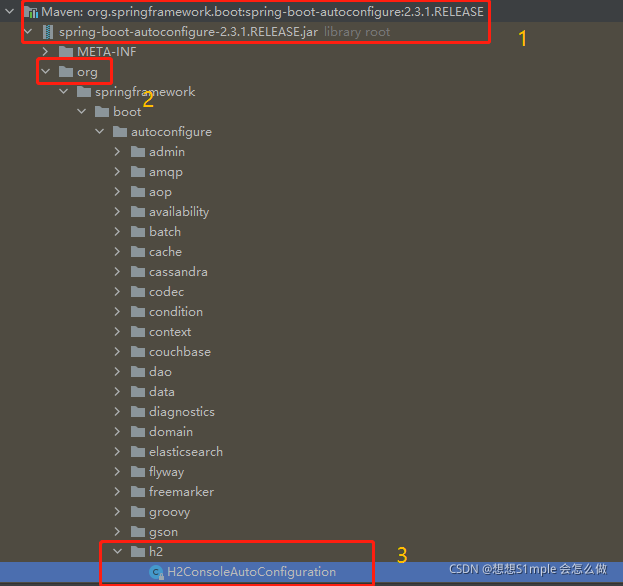
Task: Expand the flyway folder chevron
Action: click(x=117, y=471)
